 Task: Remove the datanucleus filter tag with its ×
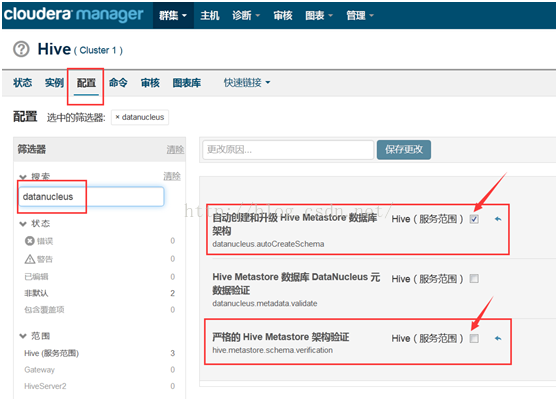[x=117, y=117]
